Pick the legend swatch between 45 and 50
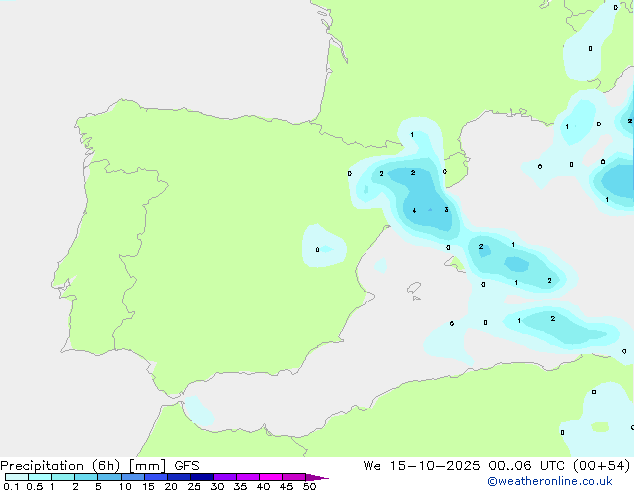Viewport: 634px width, 490px height. [294, 477]
